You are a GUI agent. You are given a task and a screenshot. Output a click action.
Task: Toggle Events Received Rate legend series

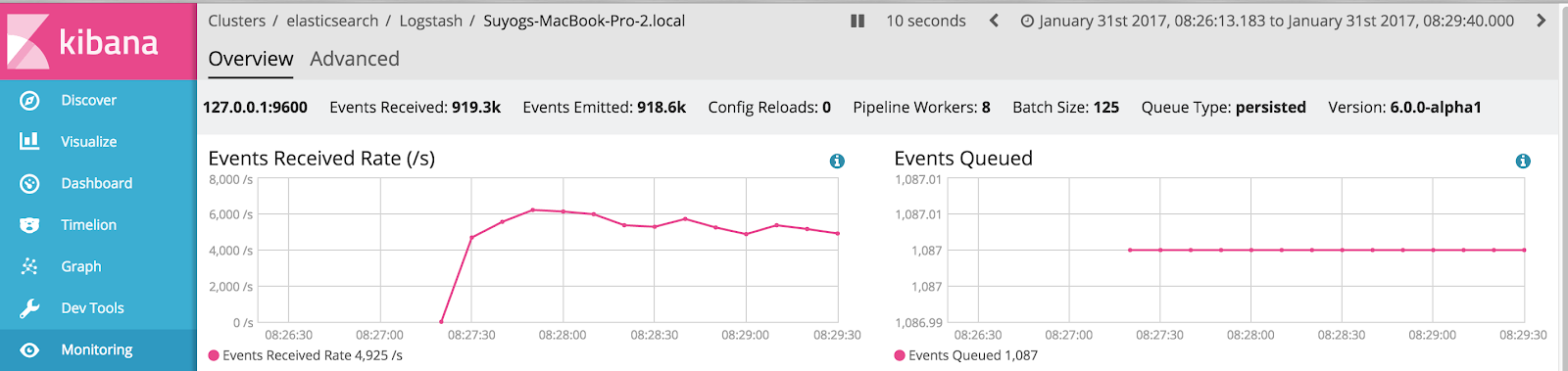[x=305, y=355]
